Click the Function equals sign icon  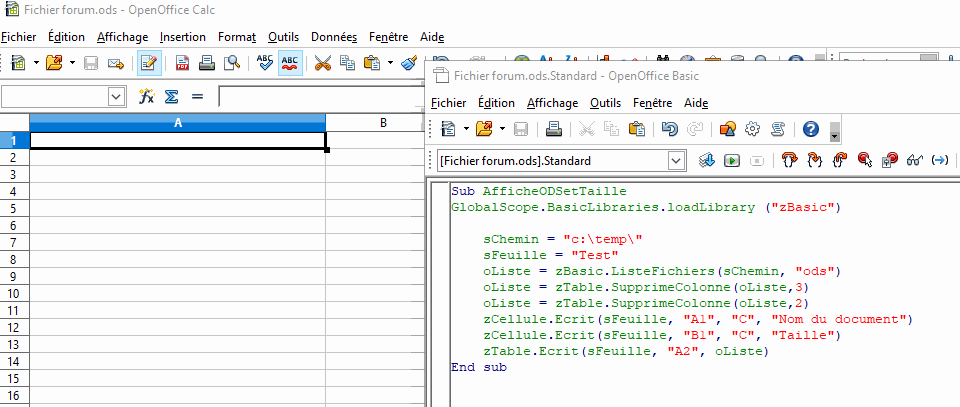[197, 97]
